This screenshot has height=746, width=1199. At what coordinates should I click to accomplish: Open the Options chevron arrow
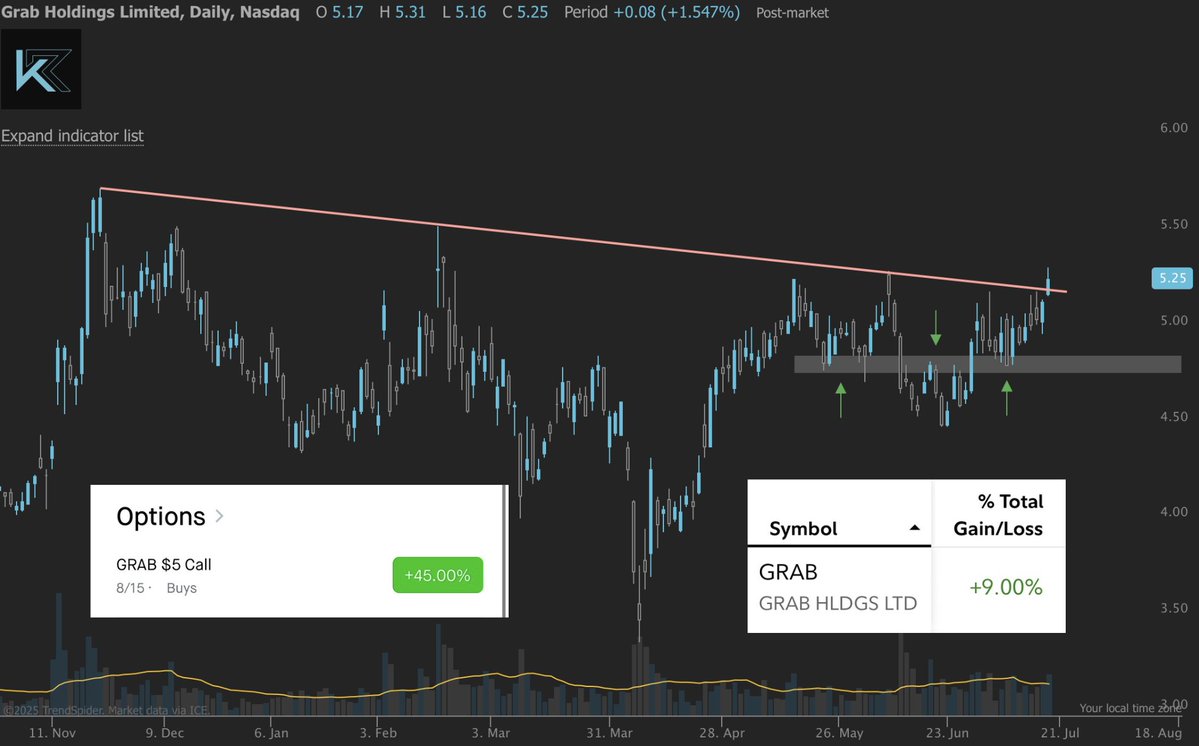click(x=219, y=516)
